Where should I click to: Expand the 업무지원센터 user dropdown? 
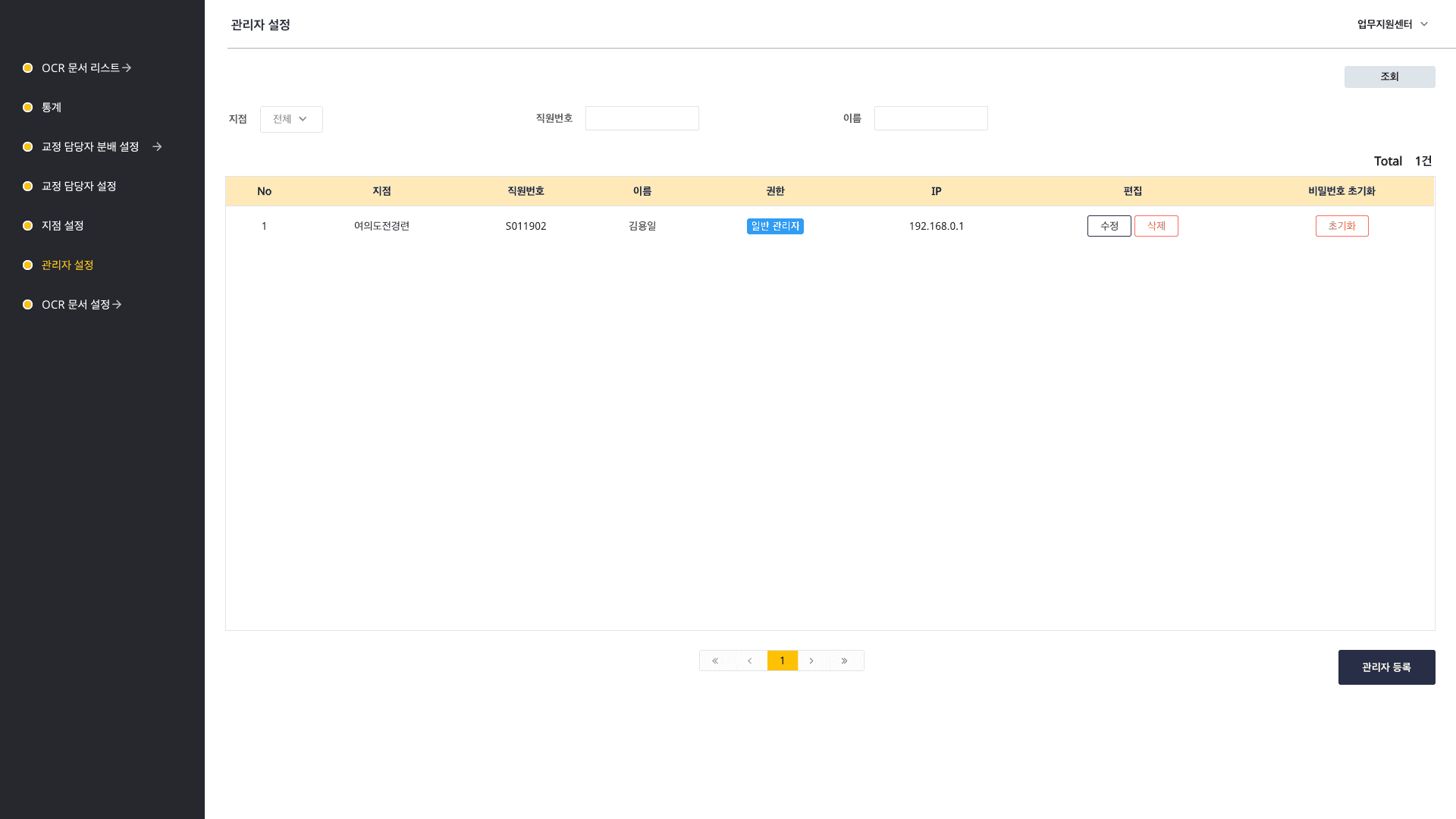(x=1392, y=24)
